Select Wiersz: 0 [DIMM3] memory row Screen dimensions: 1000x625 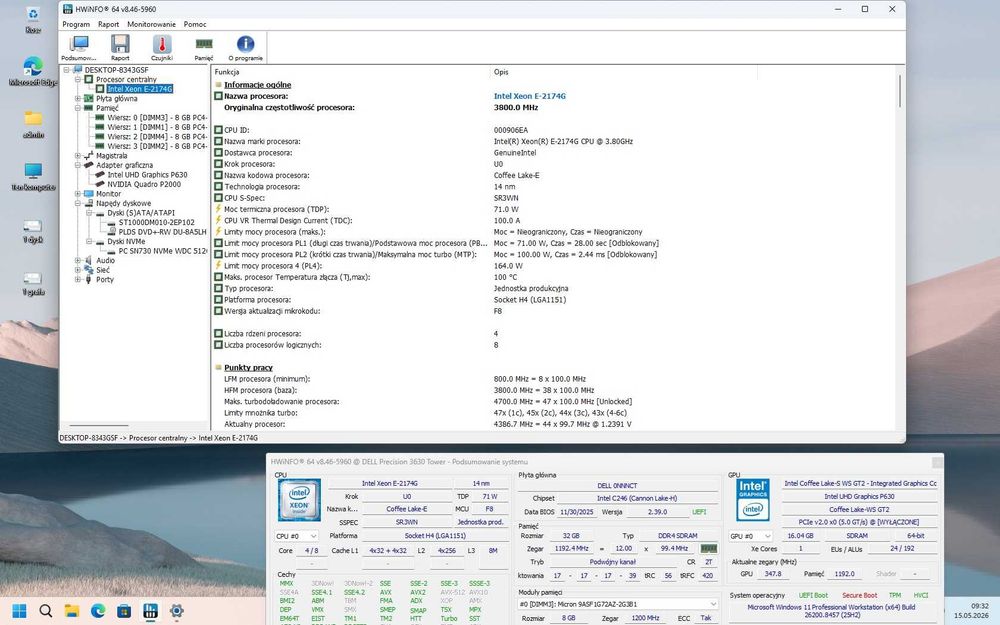click(x=157, y=118)
